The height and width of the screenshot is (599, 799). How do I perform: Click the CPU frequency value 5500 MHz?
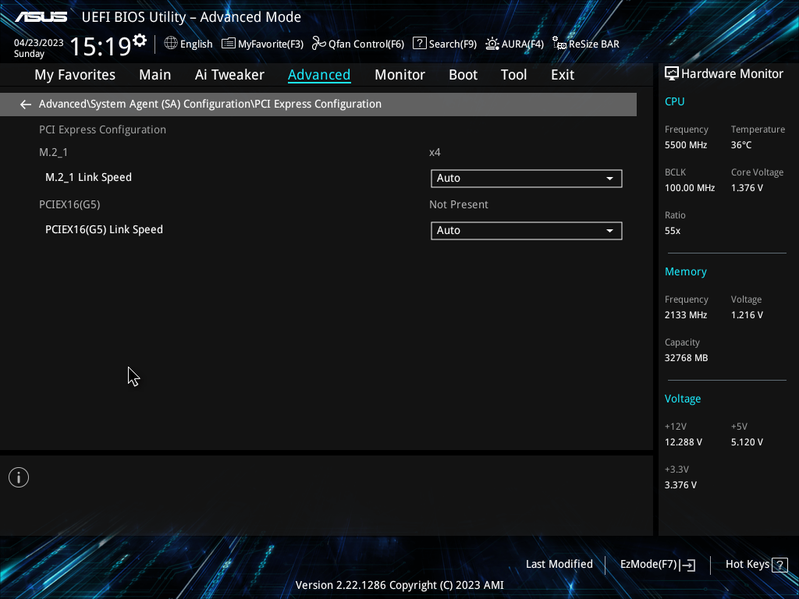(686, 145)
